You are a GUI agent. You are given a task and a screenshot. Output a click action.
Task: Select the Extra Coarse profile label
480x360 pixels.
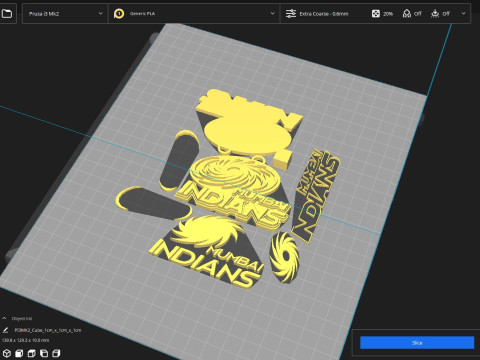pos(324,14)
